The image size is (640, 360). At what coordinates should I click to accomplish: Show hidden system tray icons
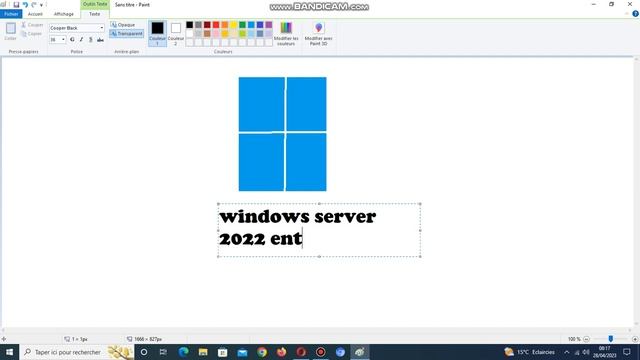pyautogui.click(x=567, y=352)
